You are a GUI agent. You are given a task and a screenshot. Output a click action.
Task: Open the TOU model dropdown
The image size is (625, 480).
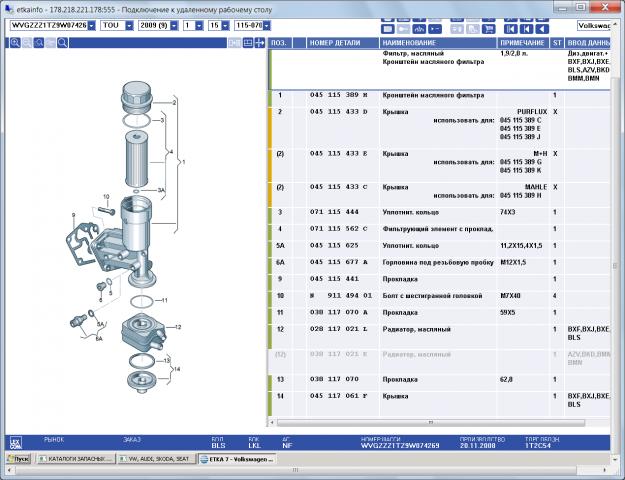click(x=129, y=26)
